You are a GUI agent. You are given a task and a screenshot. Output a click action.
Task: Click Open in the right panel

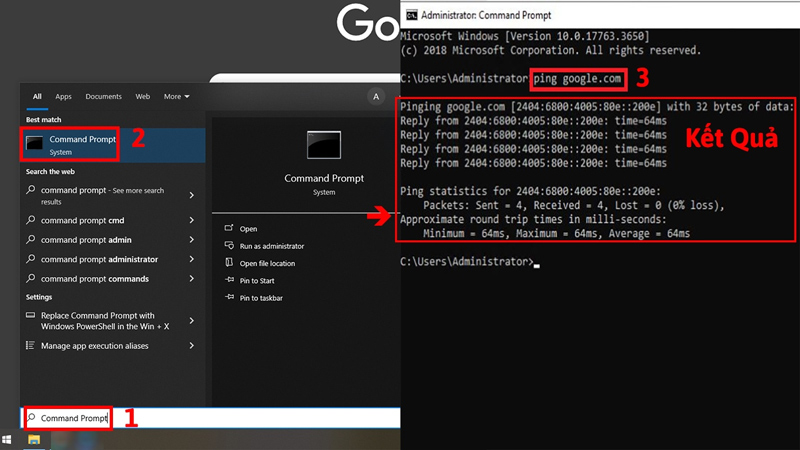pos(248,229)
